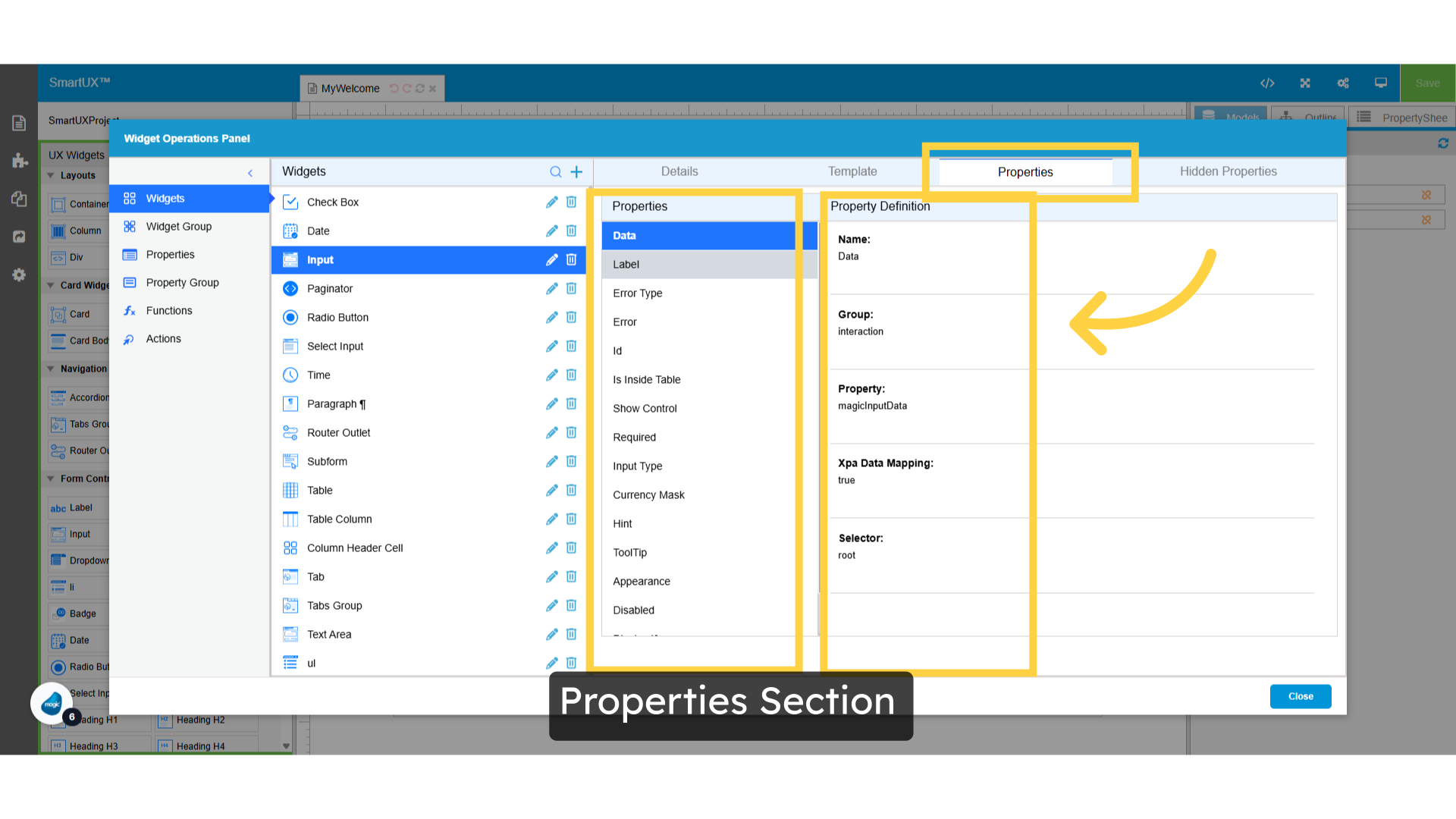Click the refresh icon in the PropertySheet panel
This screenshot has width=1456, height=819.
1444,143
